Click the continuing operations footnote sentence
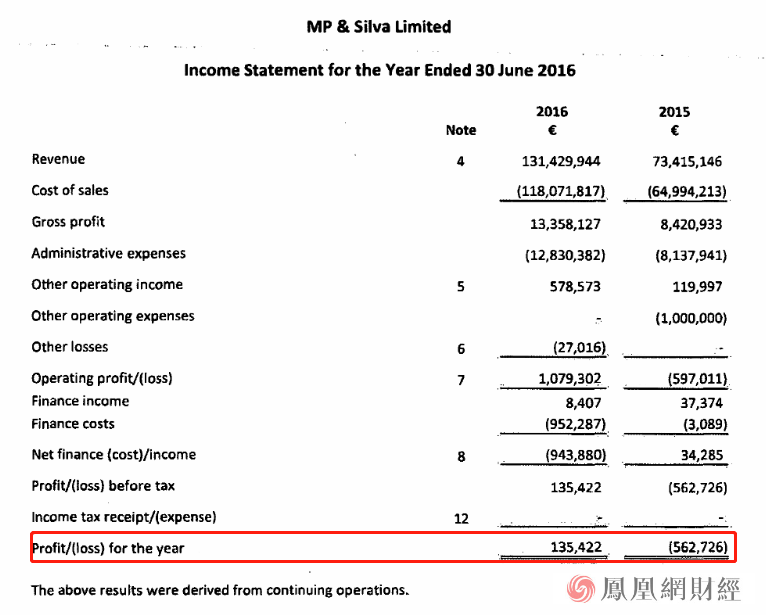 click(x=220, y=591)
